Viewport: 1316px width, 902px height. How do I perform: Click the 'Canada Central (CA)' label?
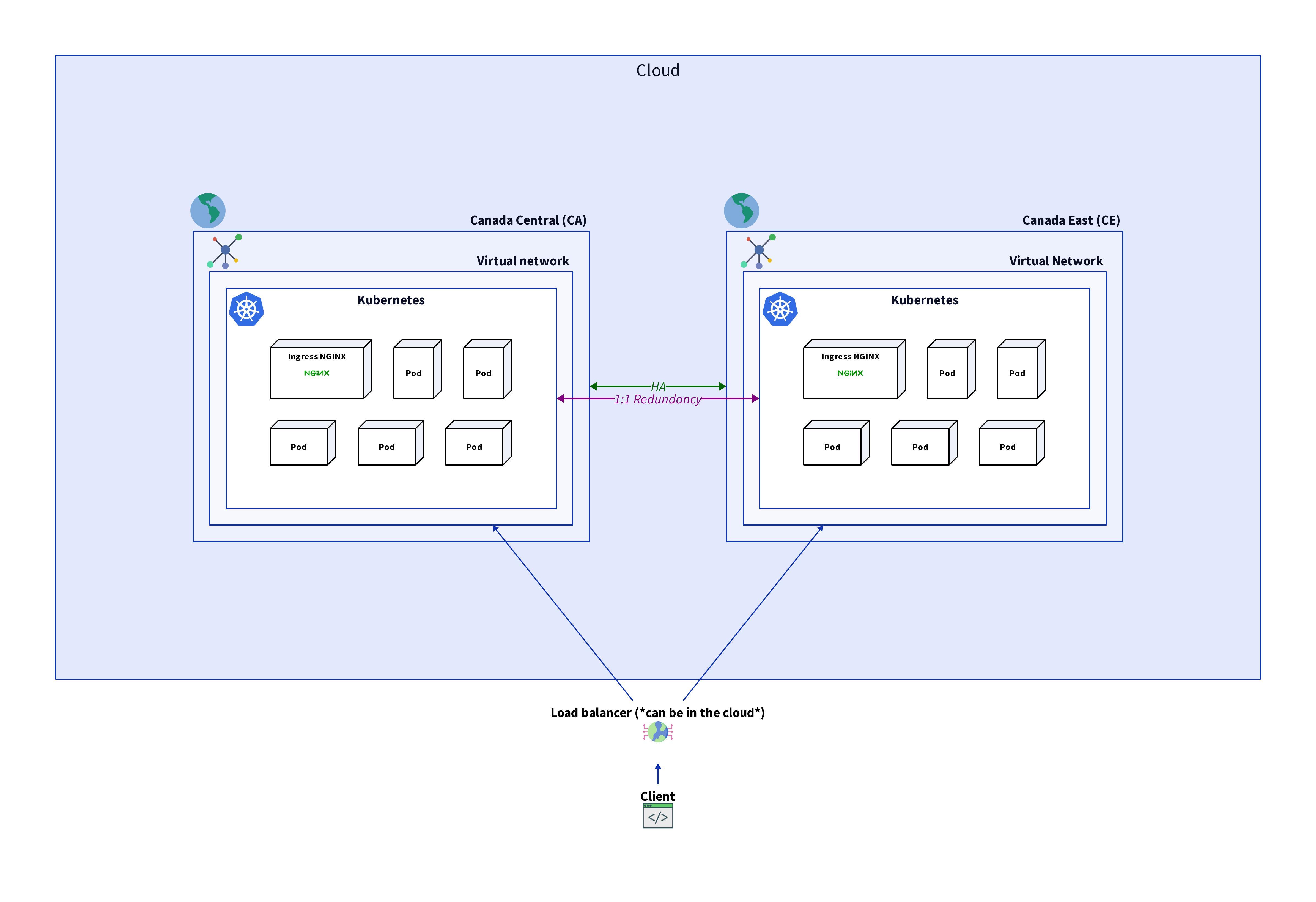528,220
